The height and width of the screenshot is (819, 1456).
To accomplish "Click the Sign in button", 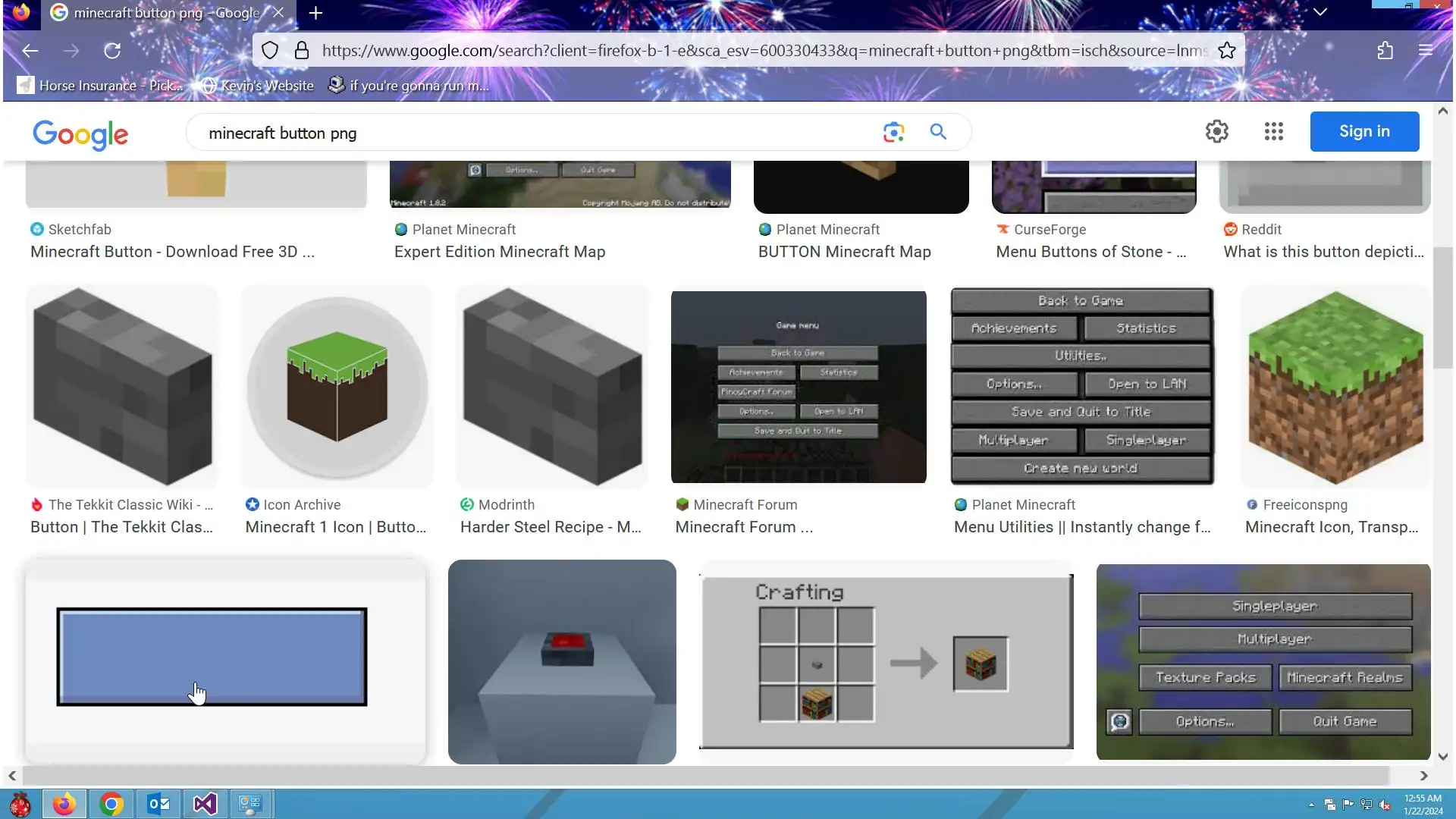I will (1363, 131).
